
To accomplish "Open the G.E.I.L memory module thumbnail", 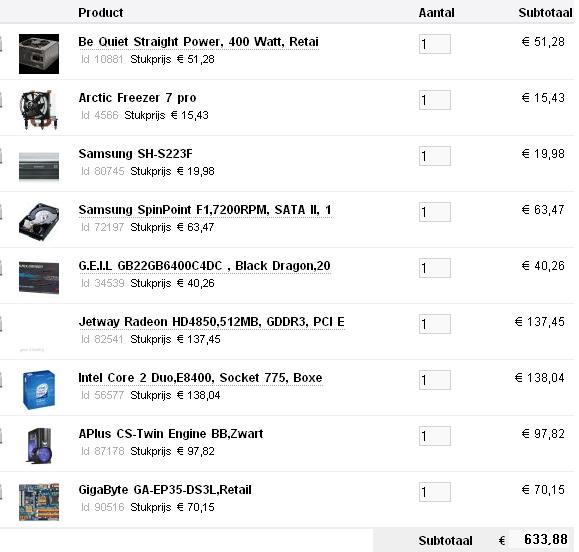I will [39, 278].
